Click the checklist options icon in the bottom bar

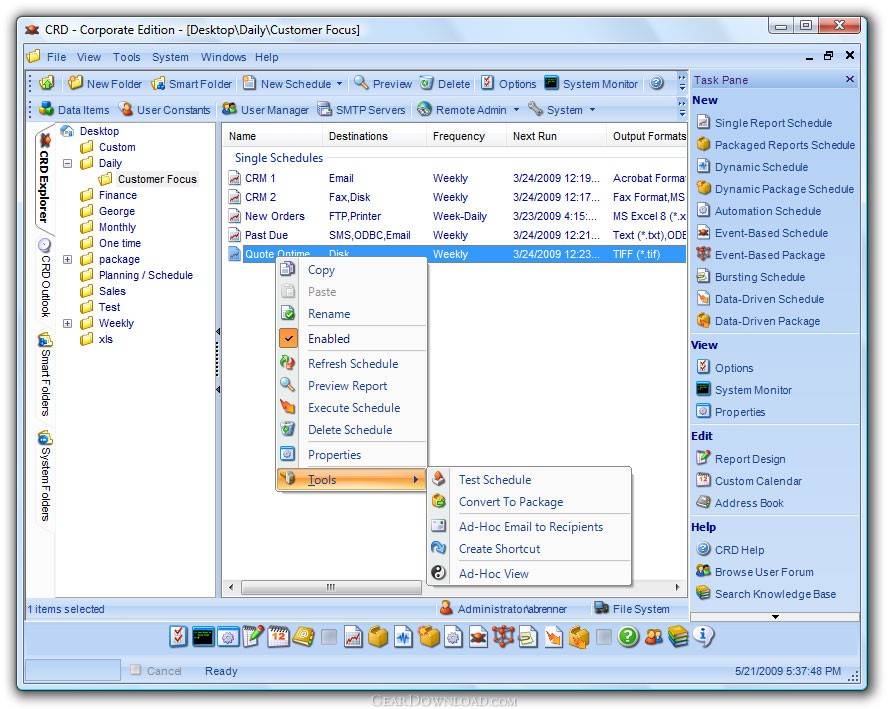click(x=178, y=637)
